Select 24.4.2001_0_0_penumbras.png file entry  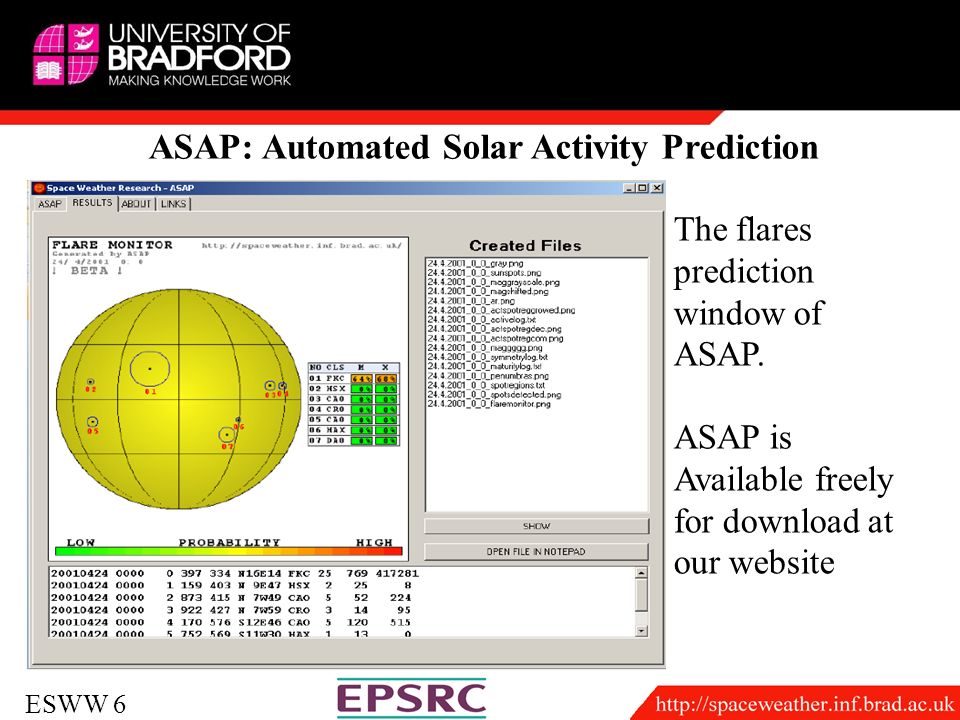tap(488, 376)
